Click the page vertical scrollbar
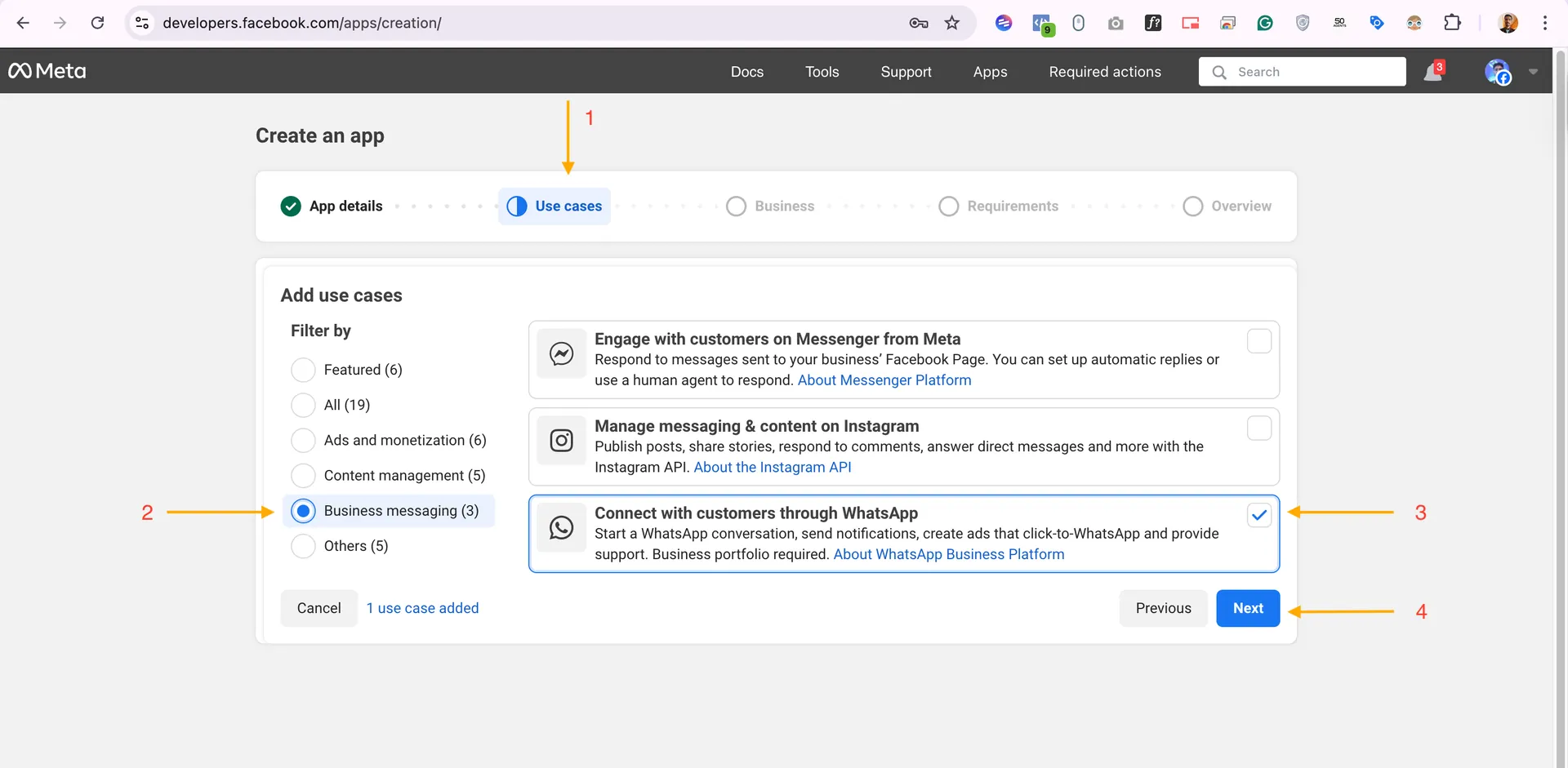 point(1560,408)
